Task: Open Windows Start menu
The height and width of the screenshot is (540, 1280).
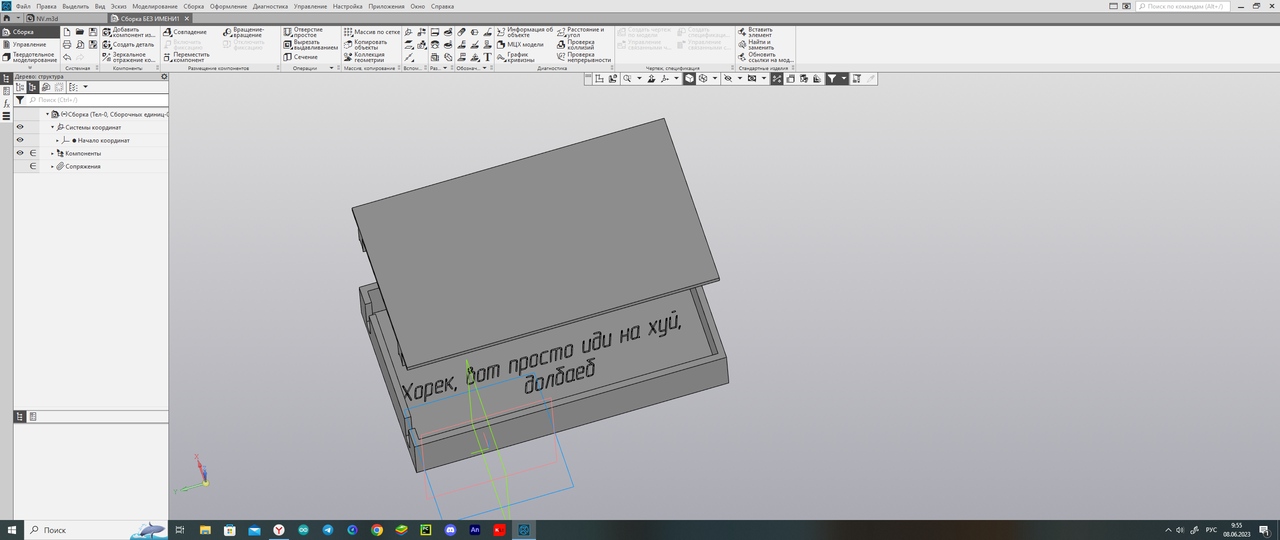Action: (11, 529)
